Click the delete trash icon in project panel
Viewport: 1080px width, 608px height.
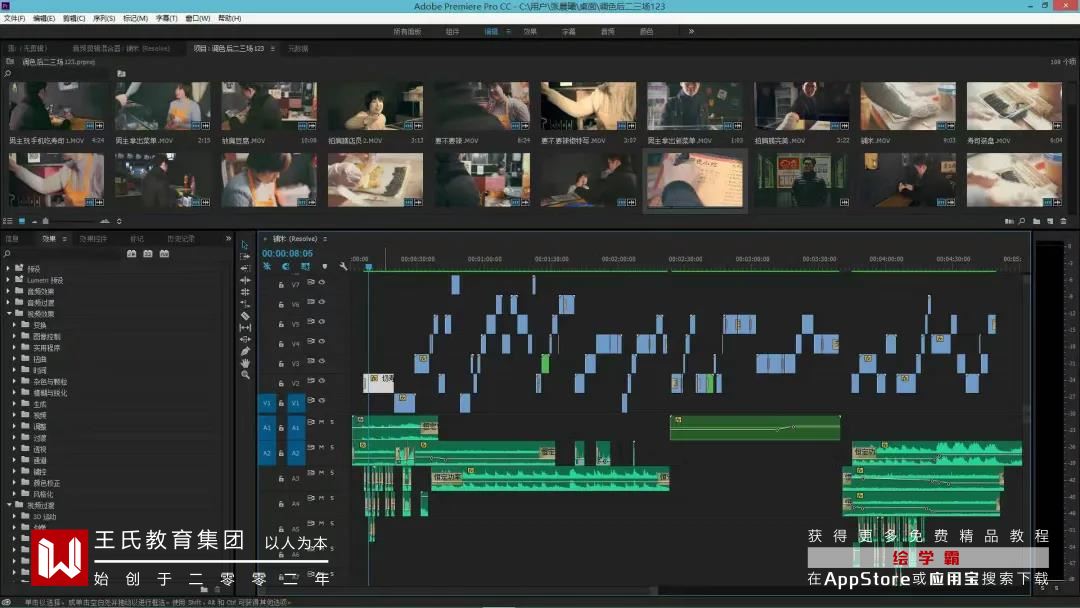pos(1063,221)
